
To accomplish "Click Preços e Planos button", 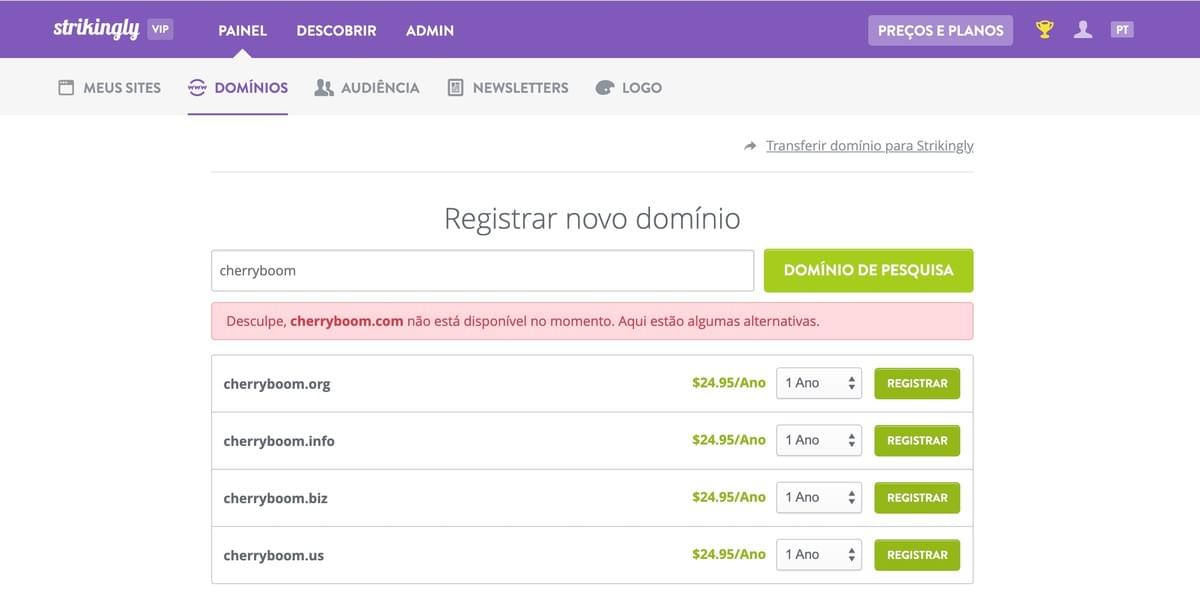I will tap(940, 30).
